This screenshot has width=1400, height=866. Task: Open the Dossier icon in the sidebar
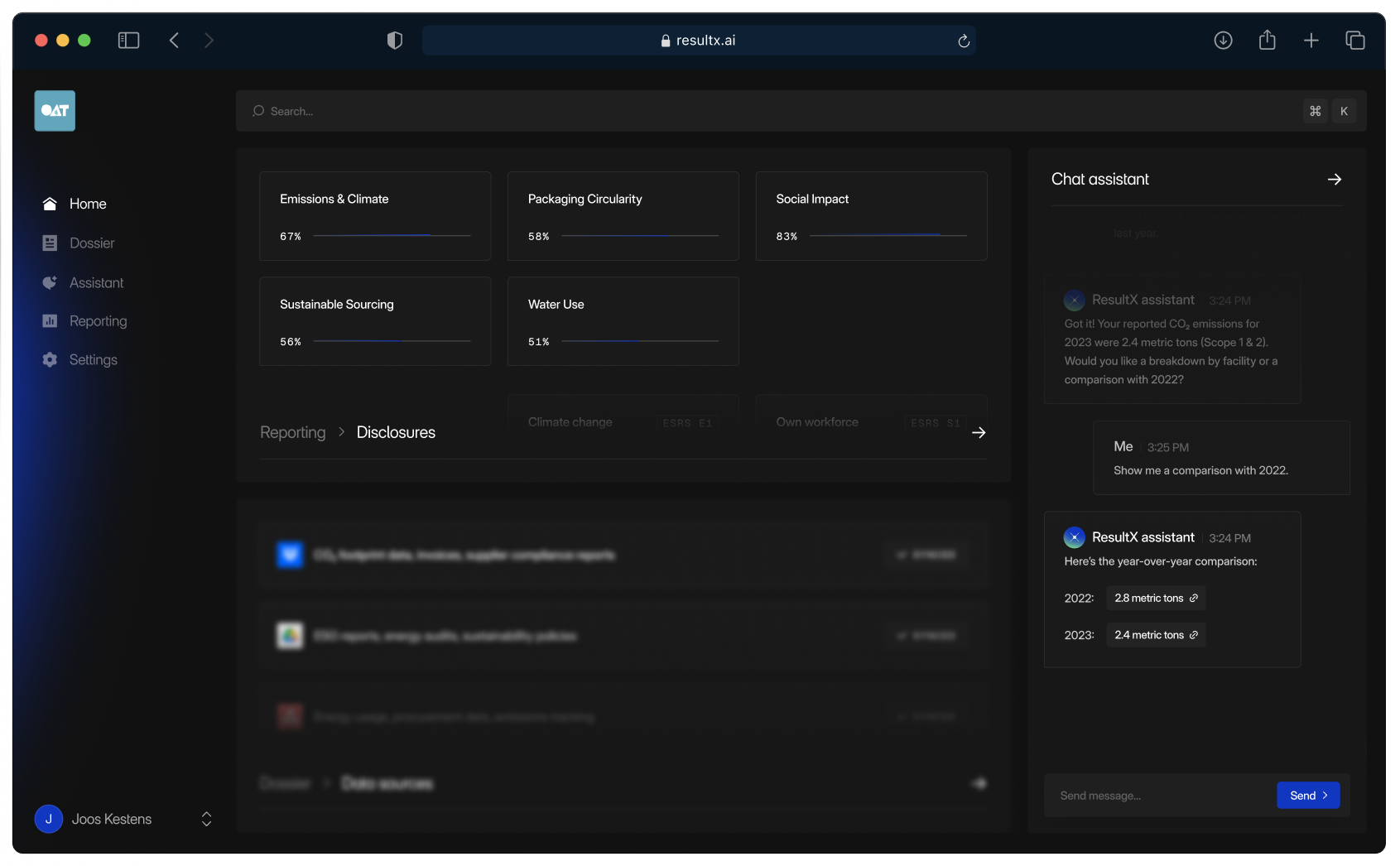(x=49, y=243)
